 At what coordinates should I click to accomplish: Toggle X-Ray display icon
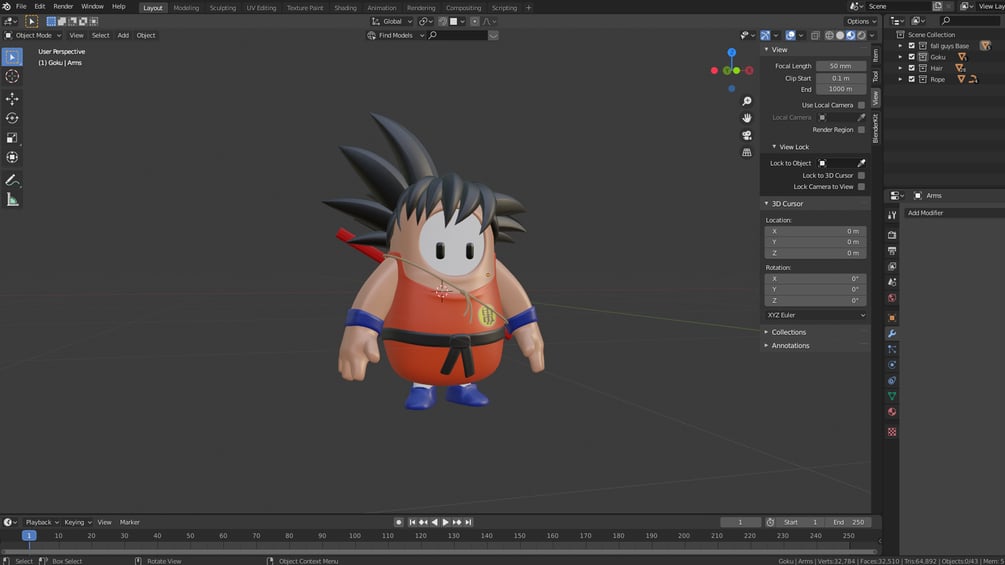815,35
